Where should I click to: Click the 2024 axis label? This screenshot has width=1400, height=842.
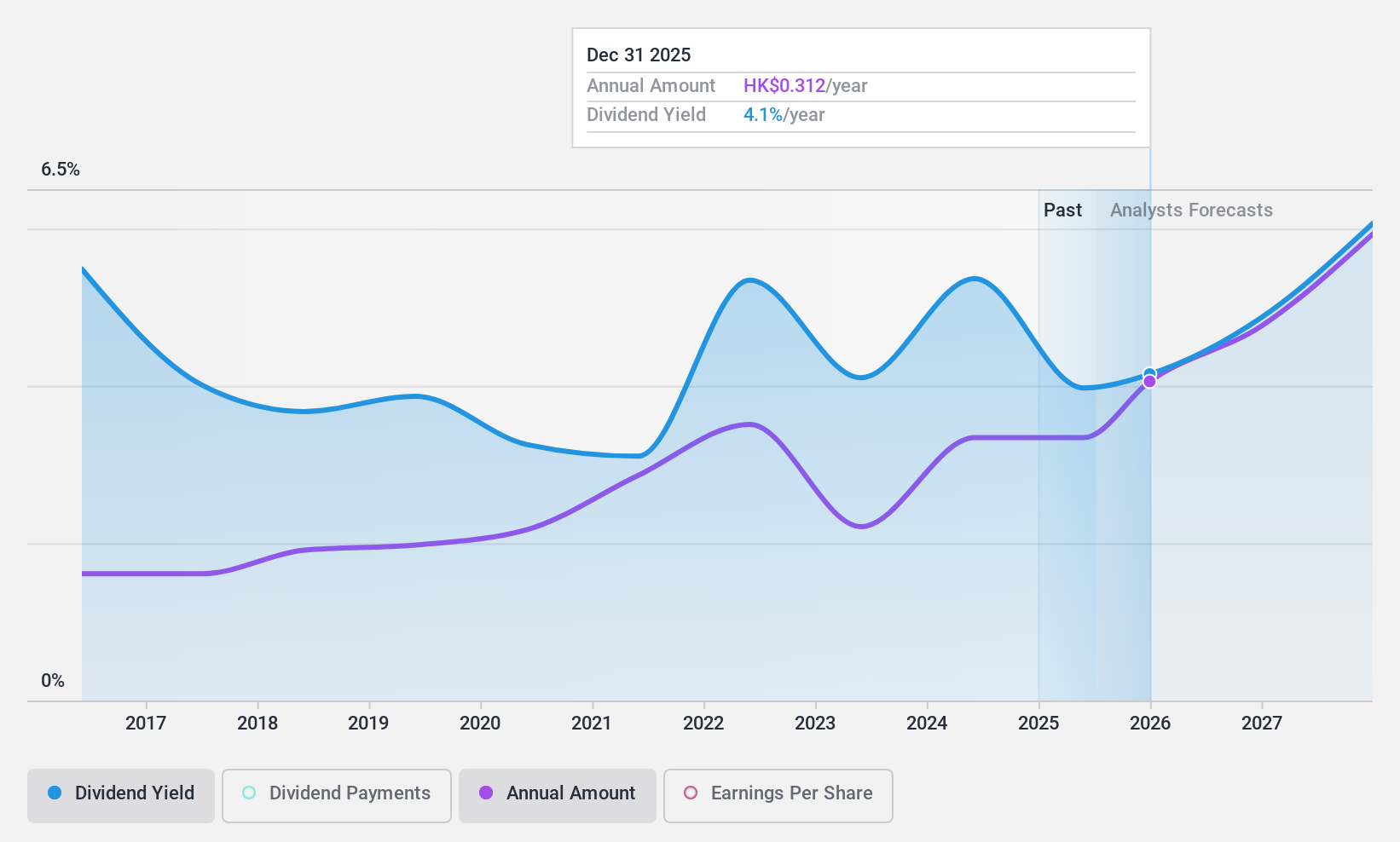[x=927, y=724]
